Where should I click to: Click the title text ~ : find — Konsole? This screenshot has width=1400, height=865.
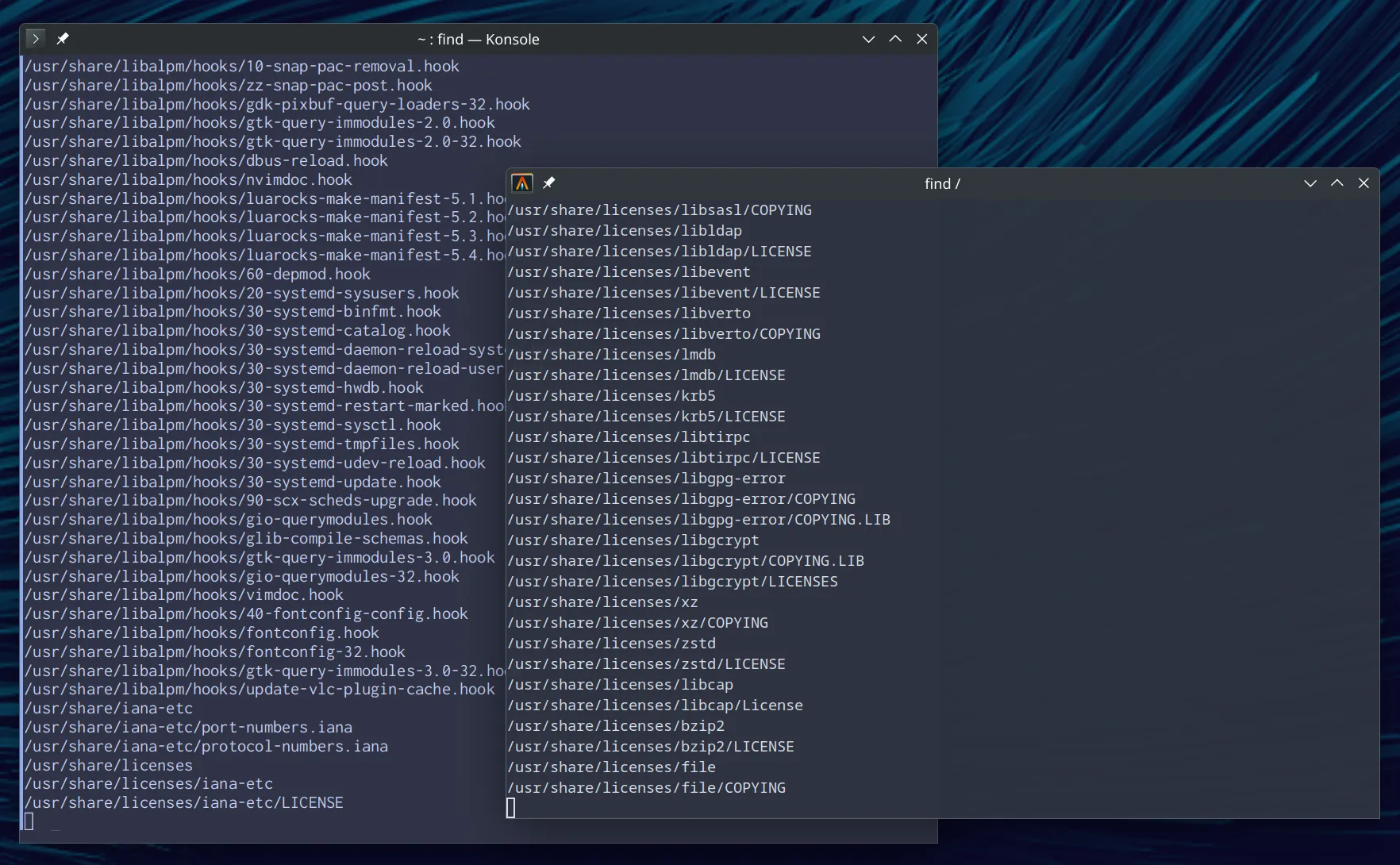[x=477, y=39]
